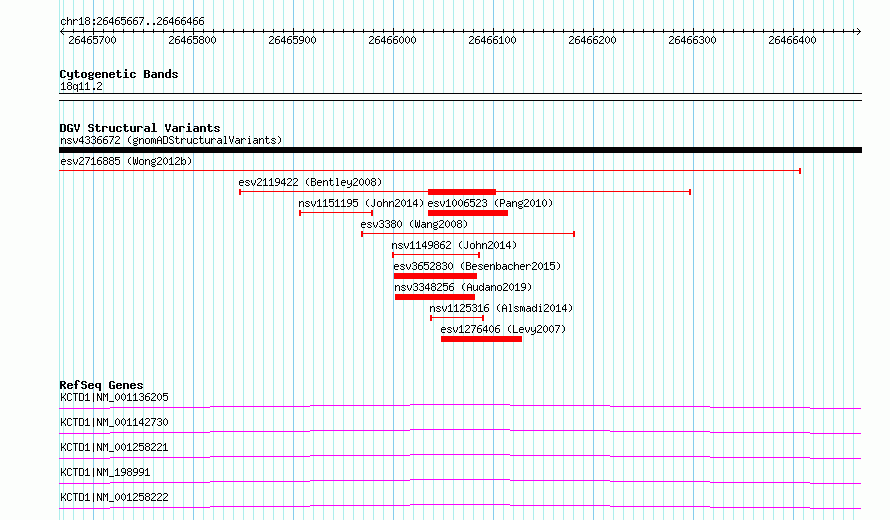Click the thick red nsv3348256 bar
This screenshot has width=890, height=520.
coord(435,297)
